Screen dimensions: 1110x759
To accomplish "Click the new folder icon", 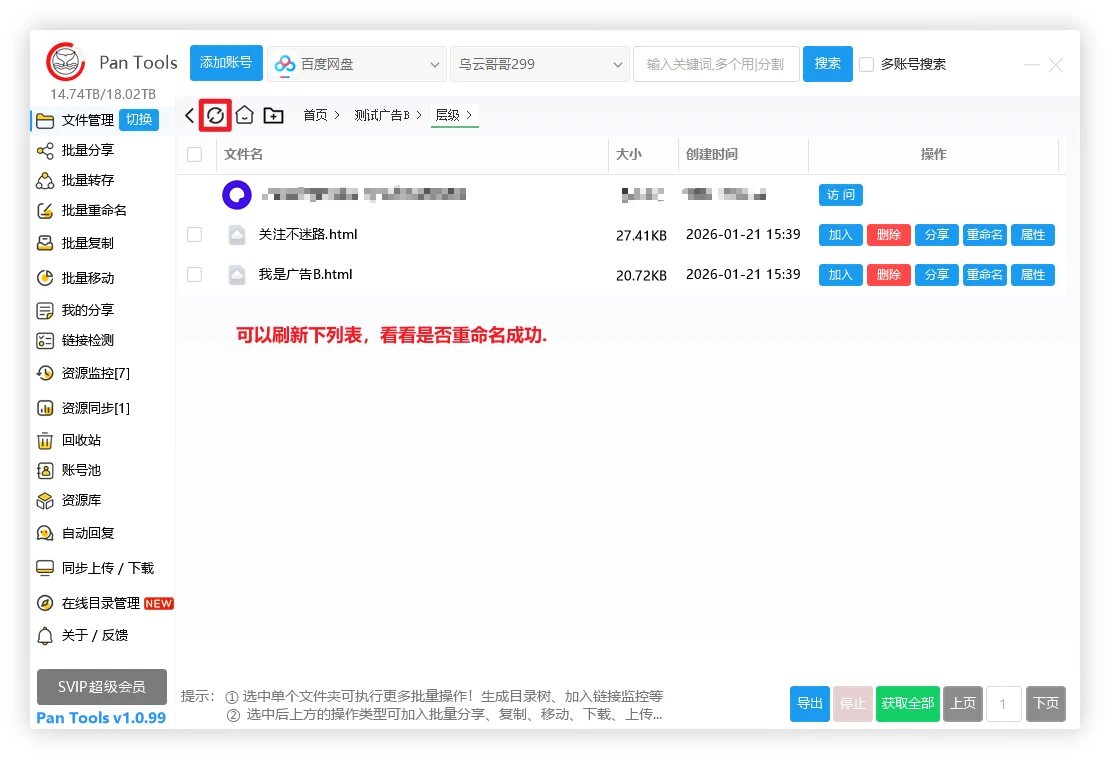I will click(273, 116).
